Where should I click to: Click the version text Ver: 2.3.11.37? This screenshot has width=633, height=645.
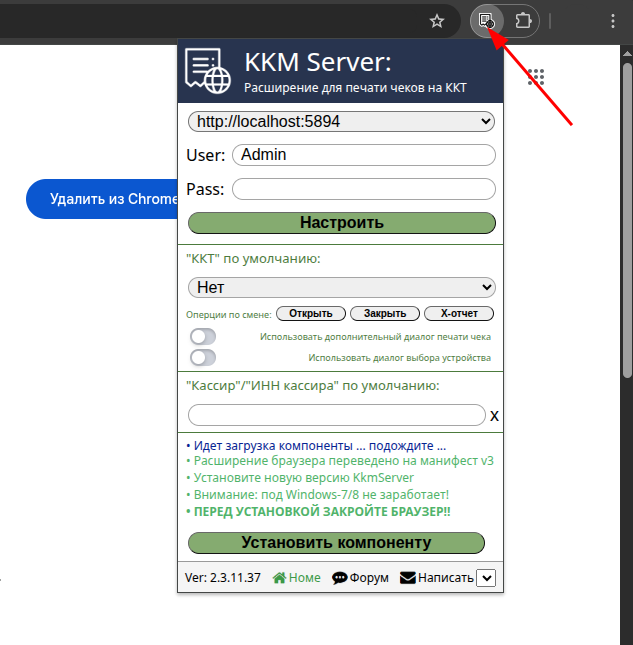(223, 578)
